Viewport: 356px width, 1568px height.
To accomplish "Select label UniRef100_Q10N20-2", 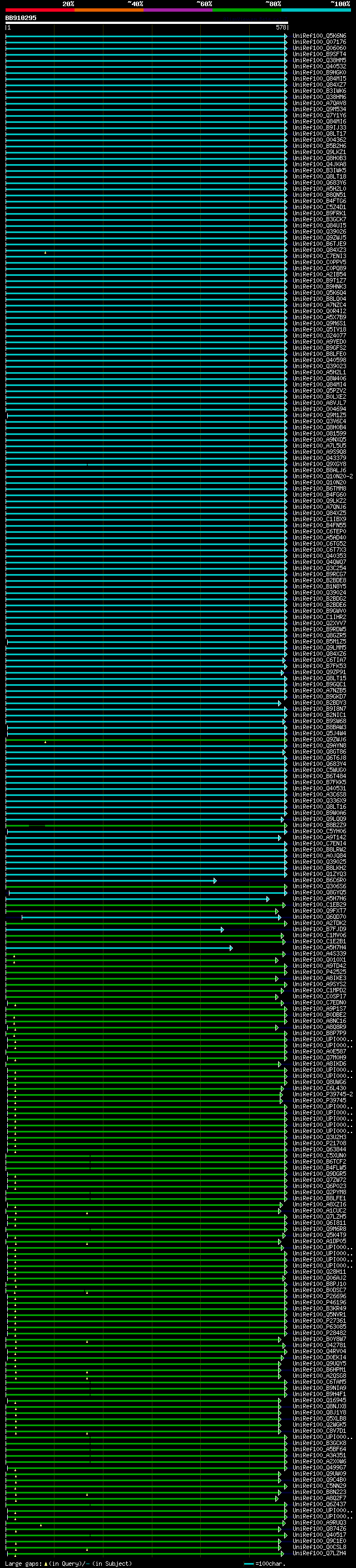I will (x=323, y=477).
